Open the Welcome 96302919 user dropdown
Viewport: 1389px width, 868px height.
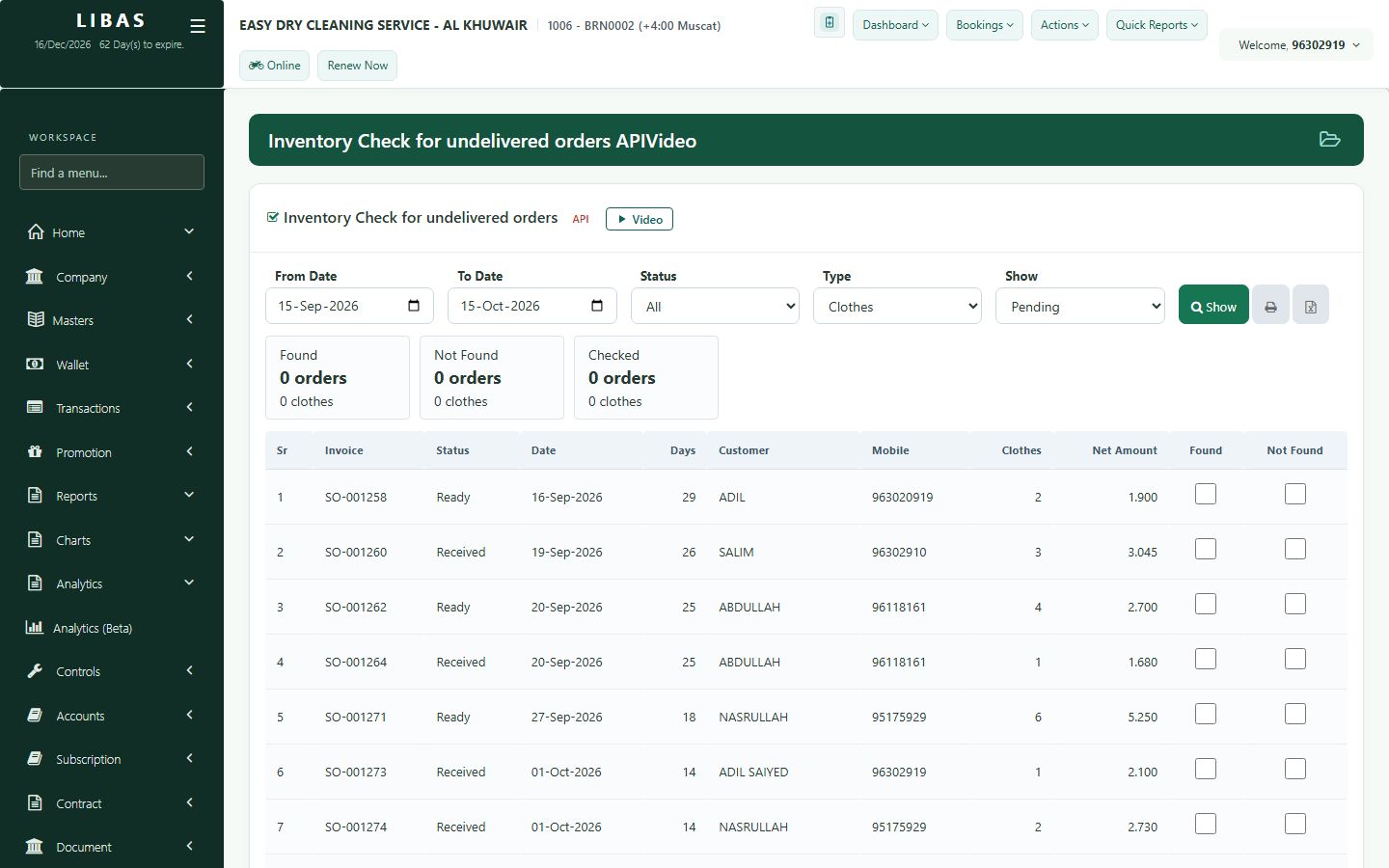pyautogui.click(x=1298, y=44)
